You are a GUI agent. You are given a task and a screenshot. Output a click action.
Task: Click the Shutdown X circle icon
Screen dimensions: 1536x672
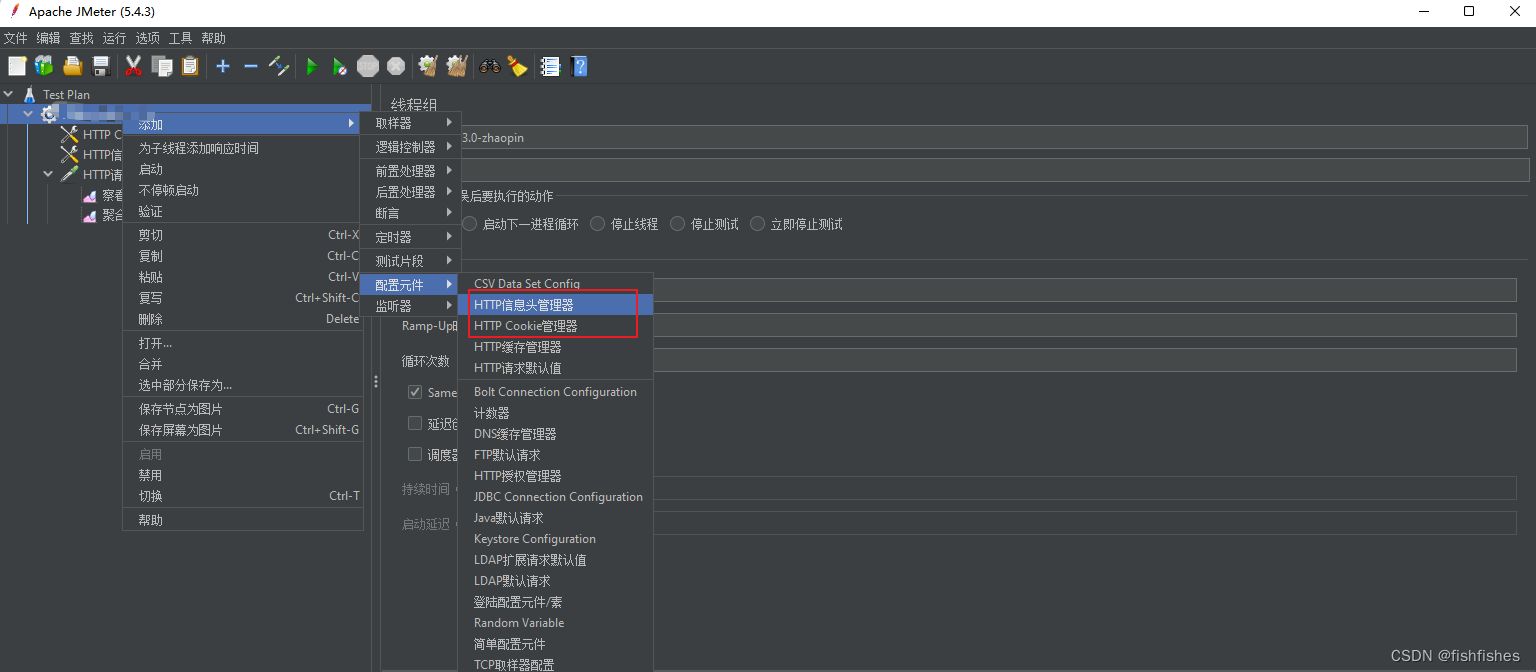tap(396, 66)
